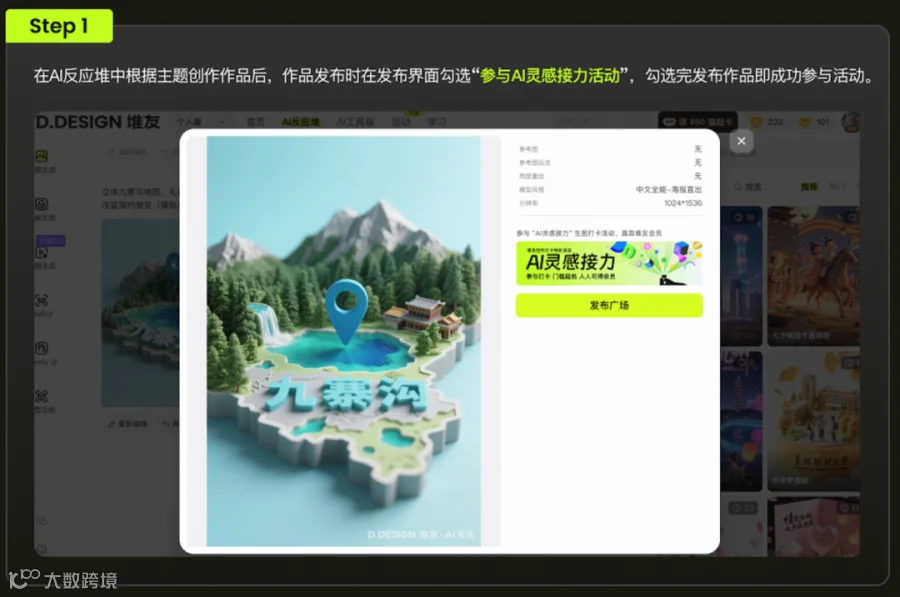Select the AI灵感接力 activity banner
The image size is (900, 597).
tap(609, 263)
